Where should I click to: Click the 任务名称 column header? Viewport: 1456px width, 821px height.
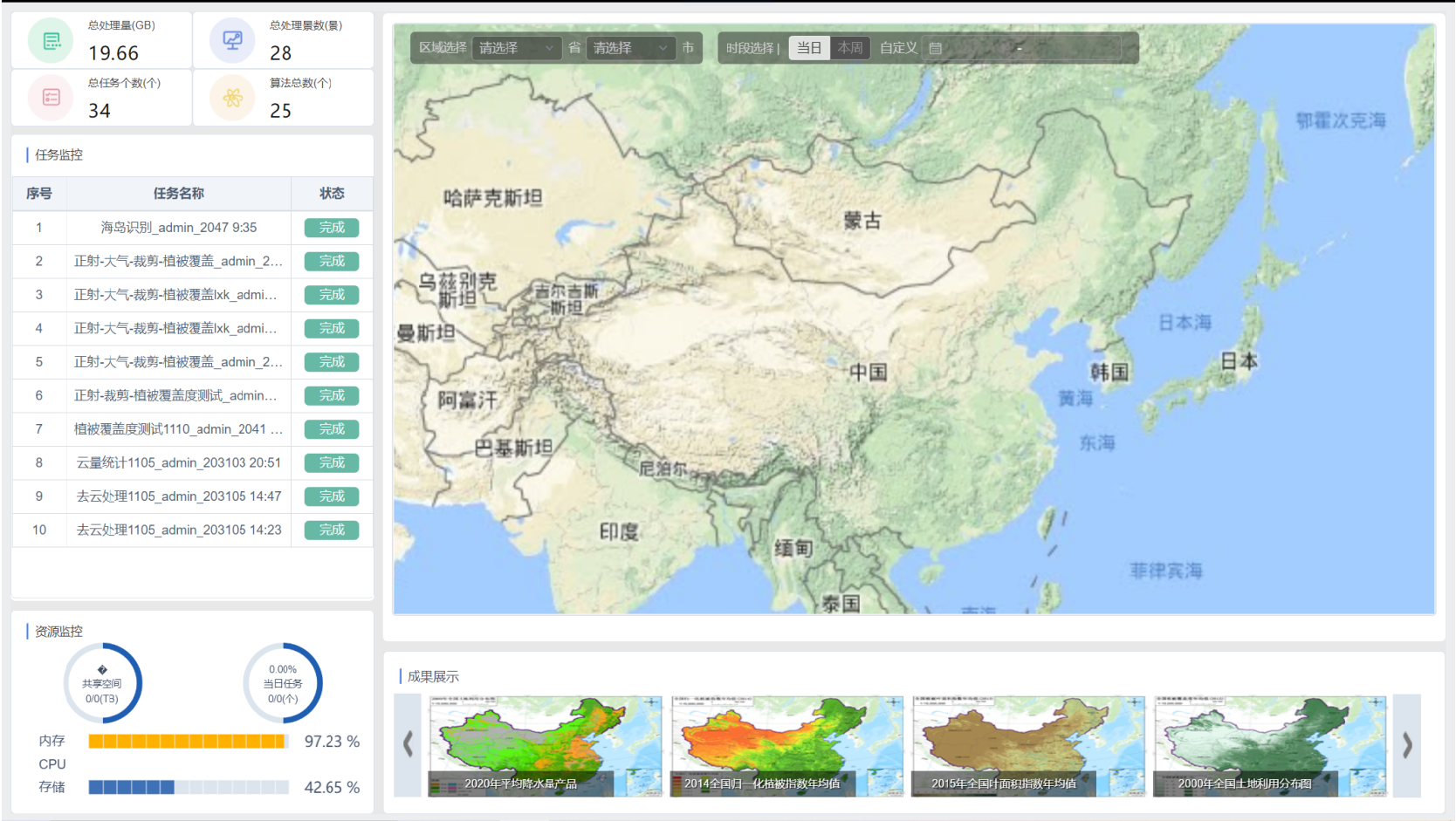(179, 194)
